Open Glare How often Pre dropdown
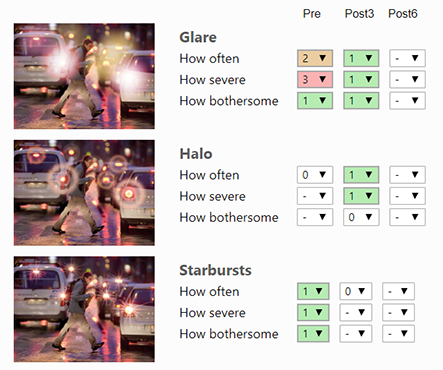 point(315,58)
